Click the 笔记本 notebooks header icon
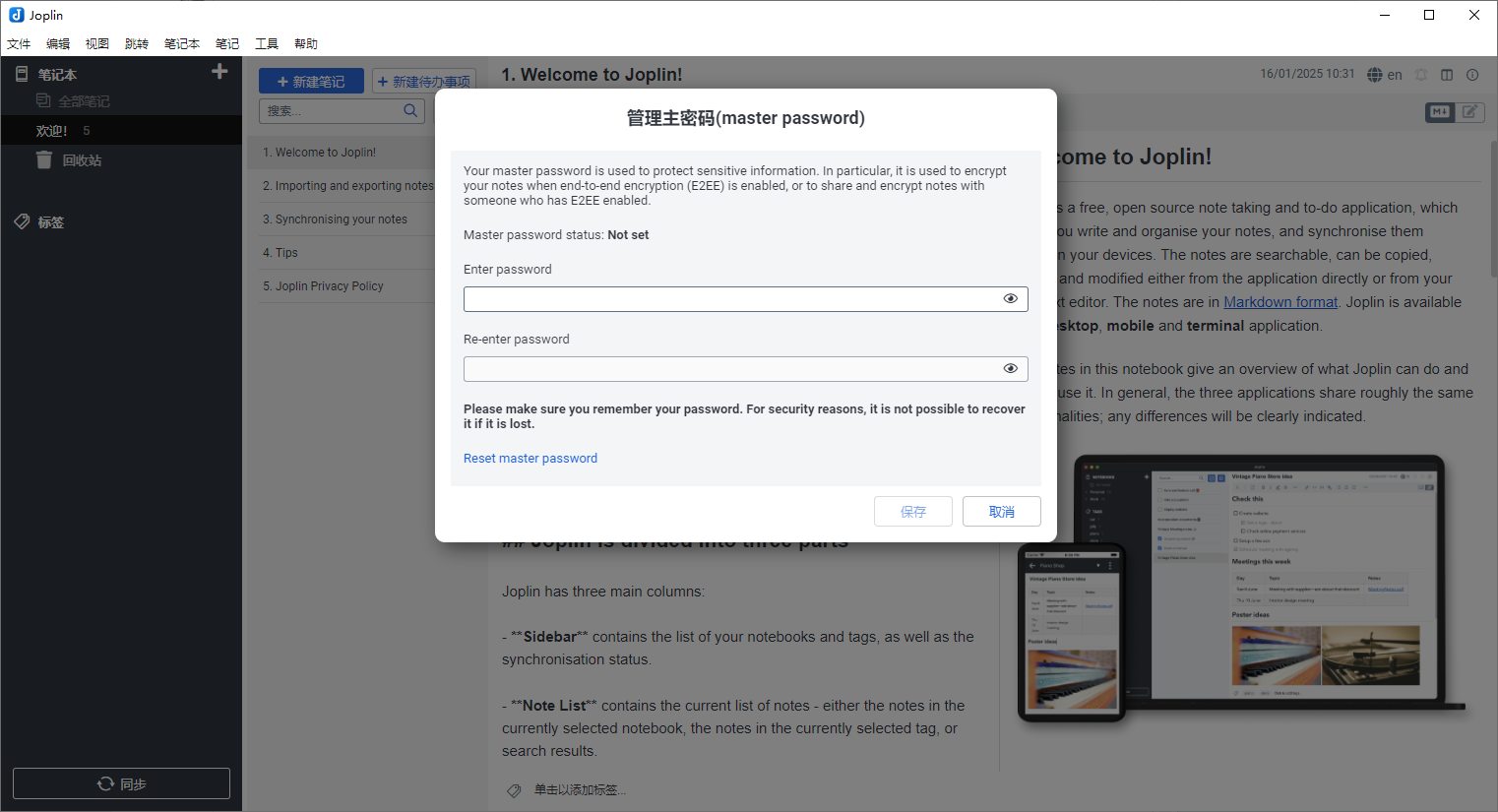The width and height of the screenshot is (1498, 812). (x=22, y=74)
